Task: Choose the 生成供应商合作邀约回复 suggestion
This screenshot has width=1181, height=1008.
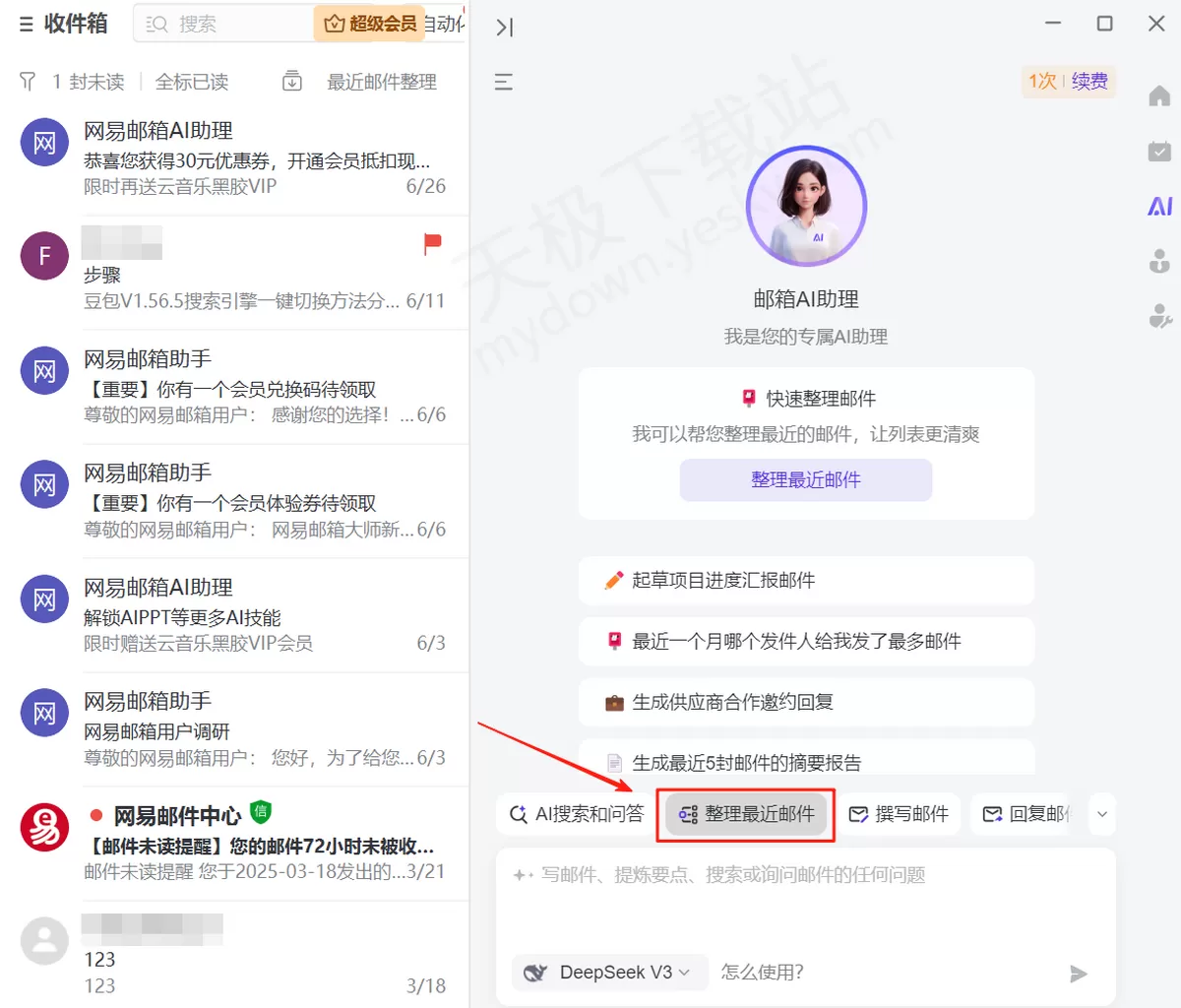Action: tap(806, 702)
